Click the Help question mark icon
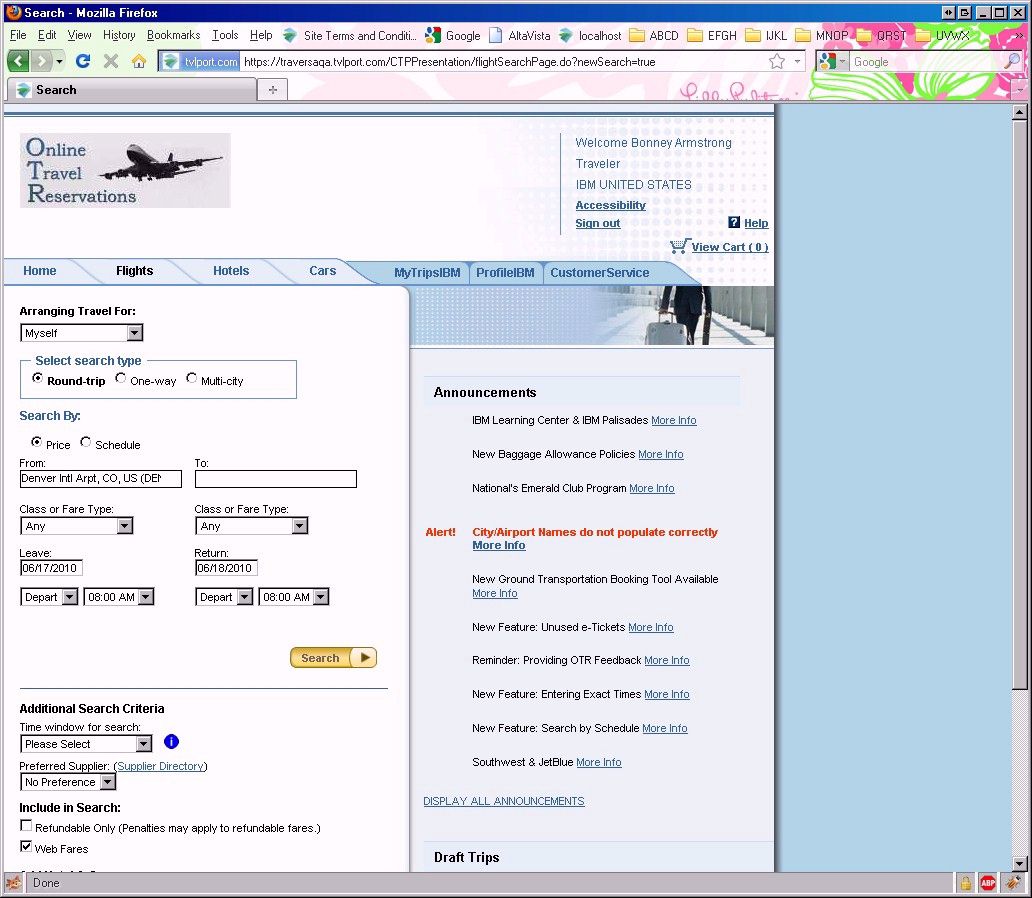This screenshot has height=898, width=1032. click(734, 223)
